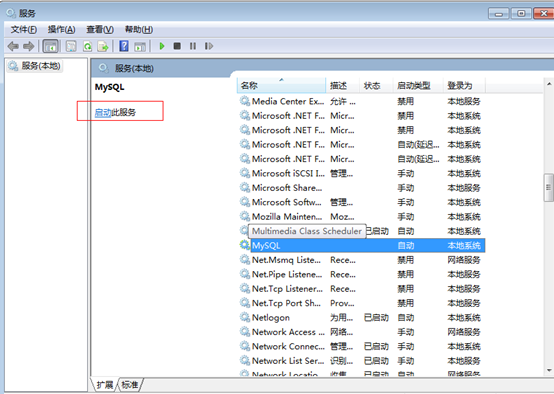This screenshot has width=554, height=394.
Task: Switch to the 扩展 tab
Action: point(105,384)
